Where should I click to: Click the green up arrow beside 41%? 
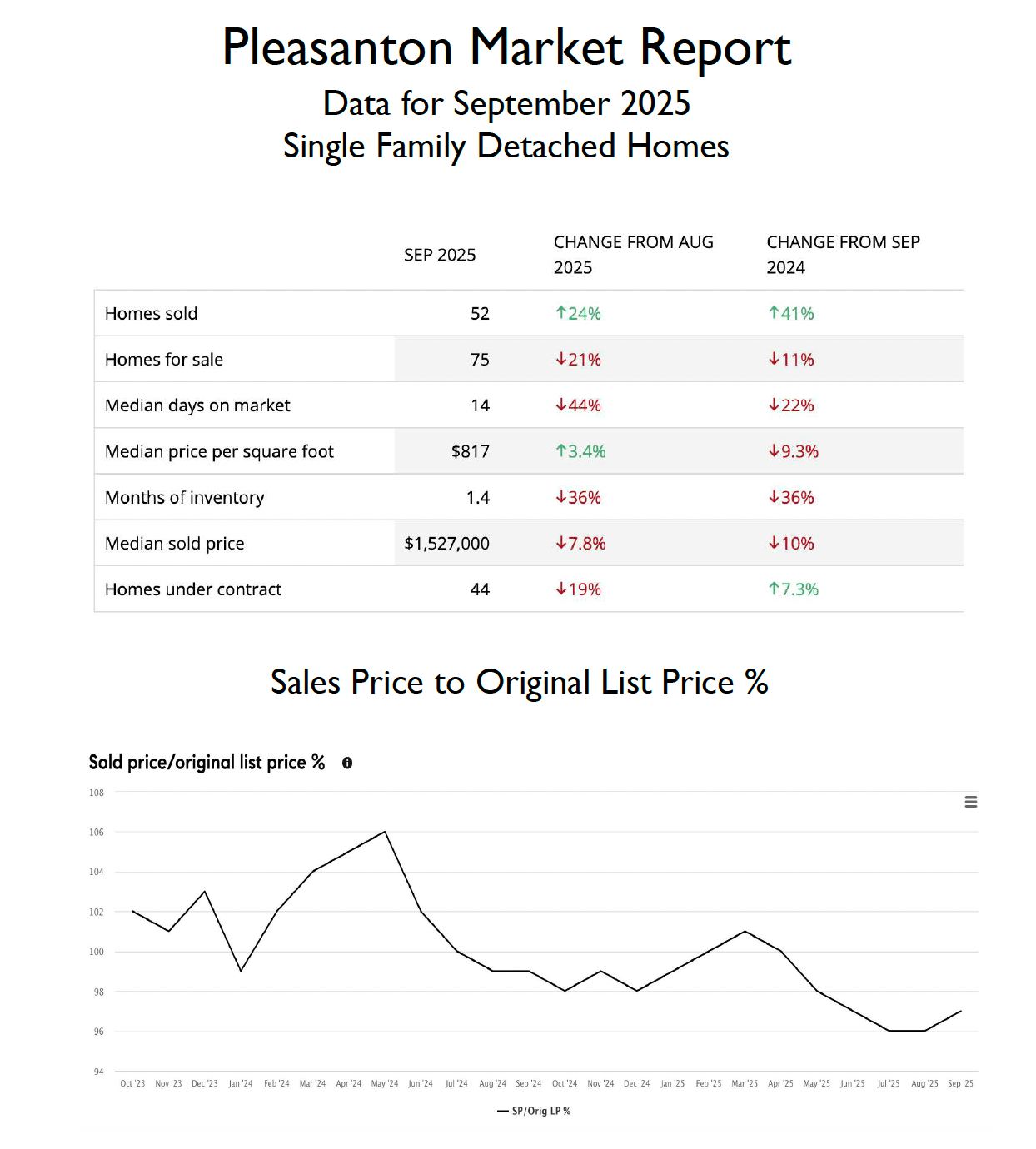[774, 313]
